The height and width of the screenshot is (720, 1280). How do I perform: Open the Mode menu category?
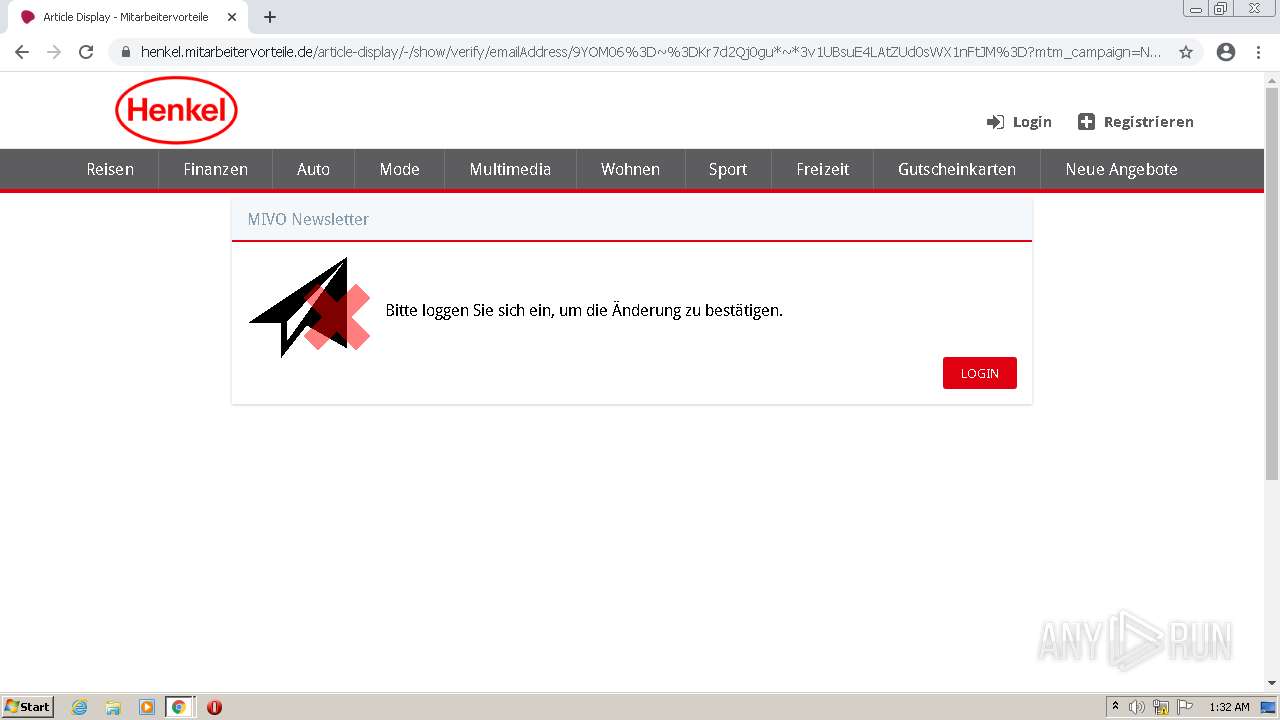(399, 169)
